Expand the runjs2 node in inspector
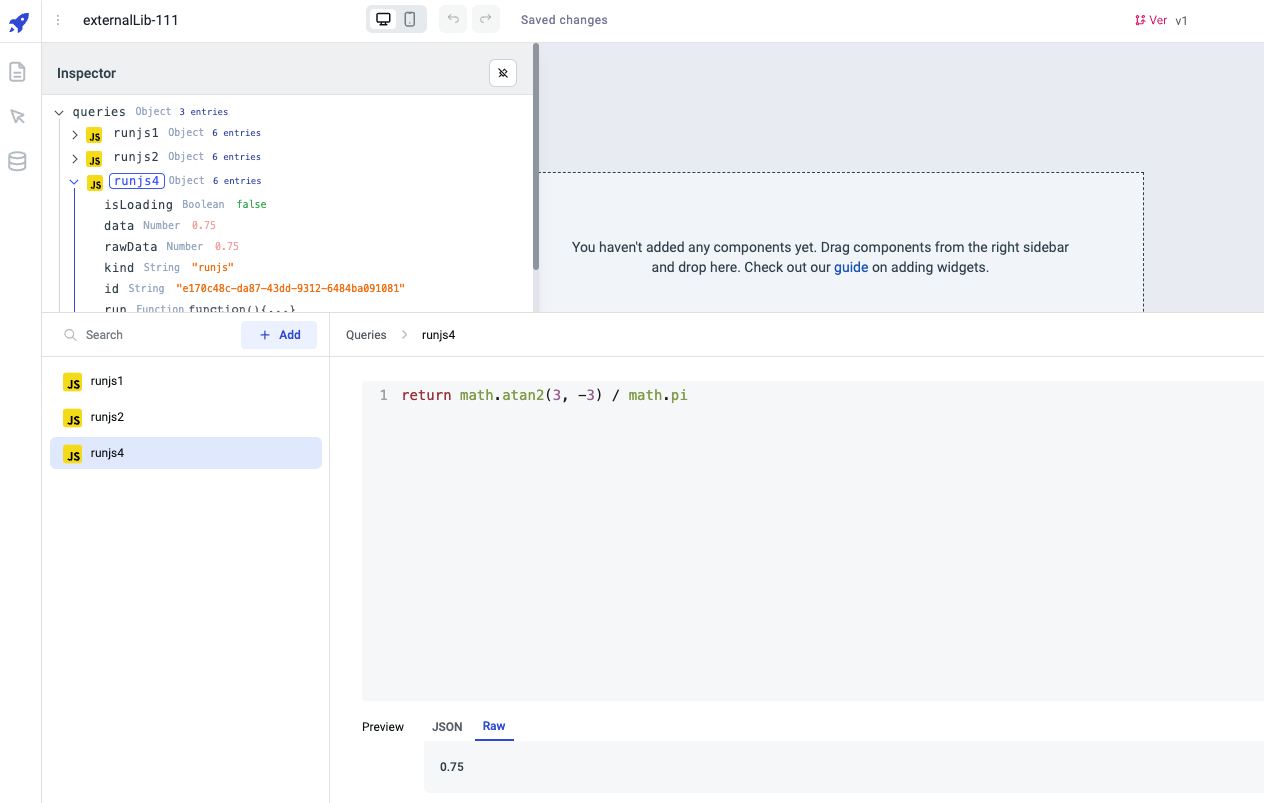Viewport: 1264px width, 803px height. [75, 158]
